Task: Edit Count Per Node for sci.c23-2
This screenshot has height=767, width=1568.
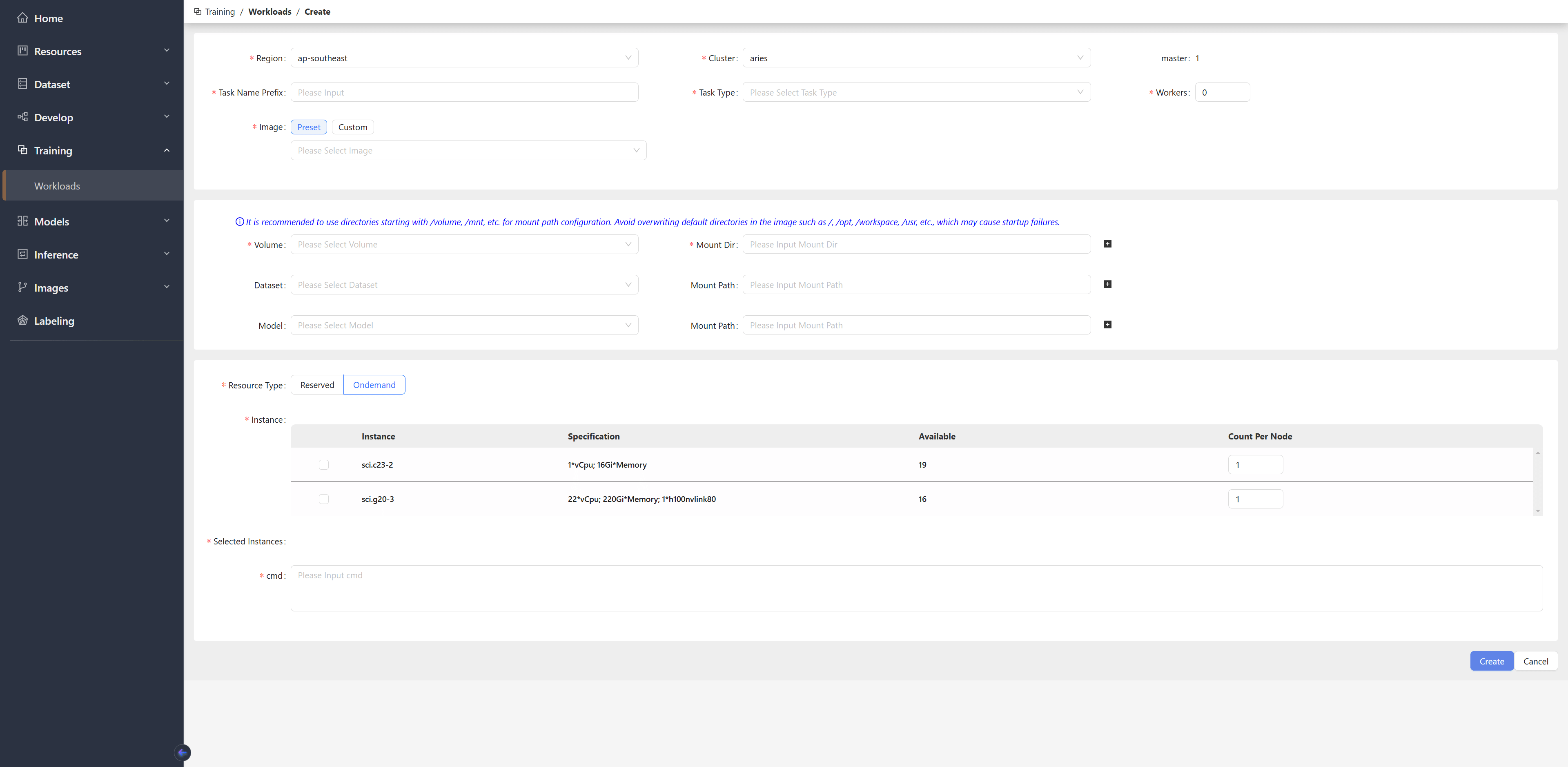Action: click(x=1255, y=464)
